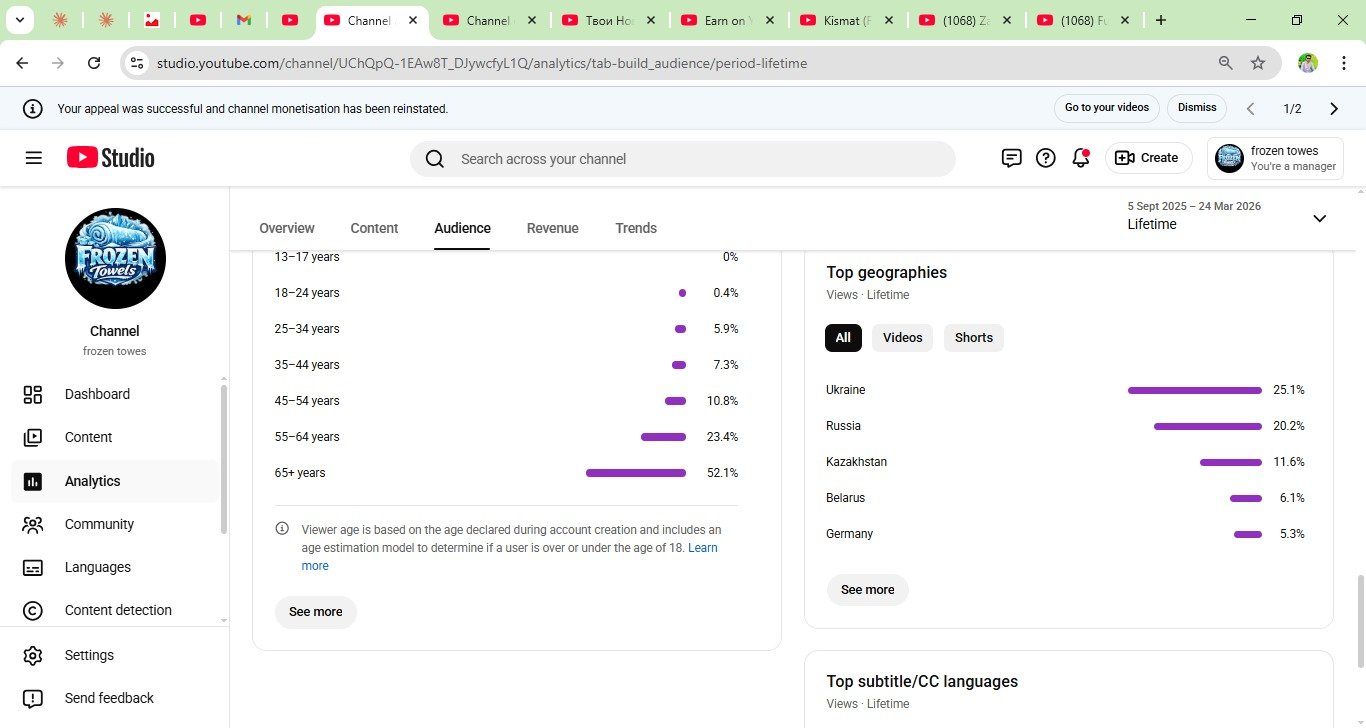Click the YouTube Studio logo
The height and width of the screenshot is (728, 1366).
111,158
